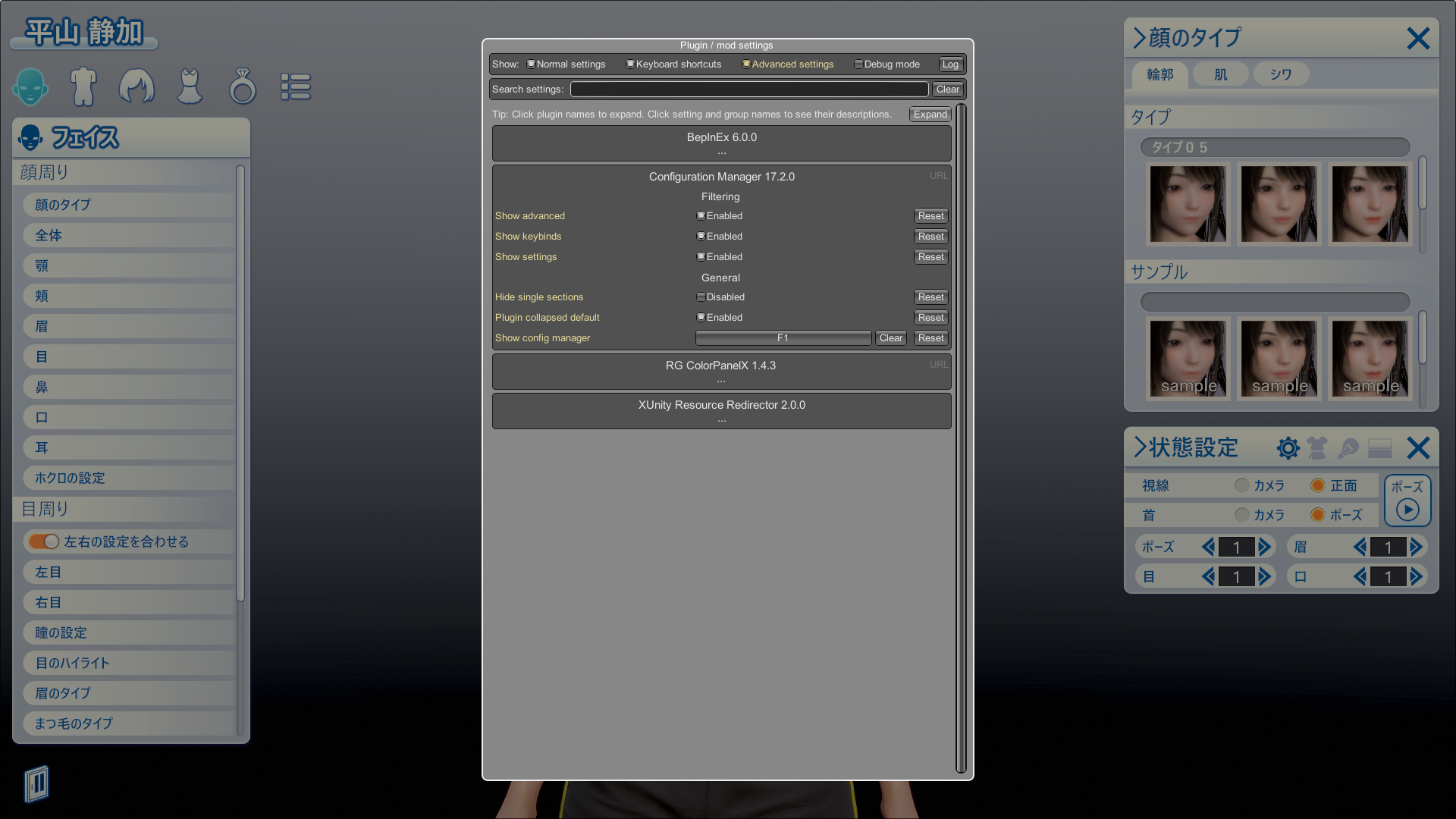Select the accessory-state icon in 状態設定
Screen dimensions: 1456x819
(1348, 448)
